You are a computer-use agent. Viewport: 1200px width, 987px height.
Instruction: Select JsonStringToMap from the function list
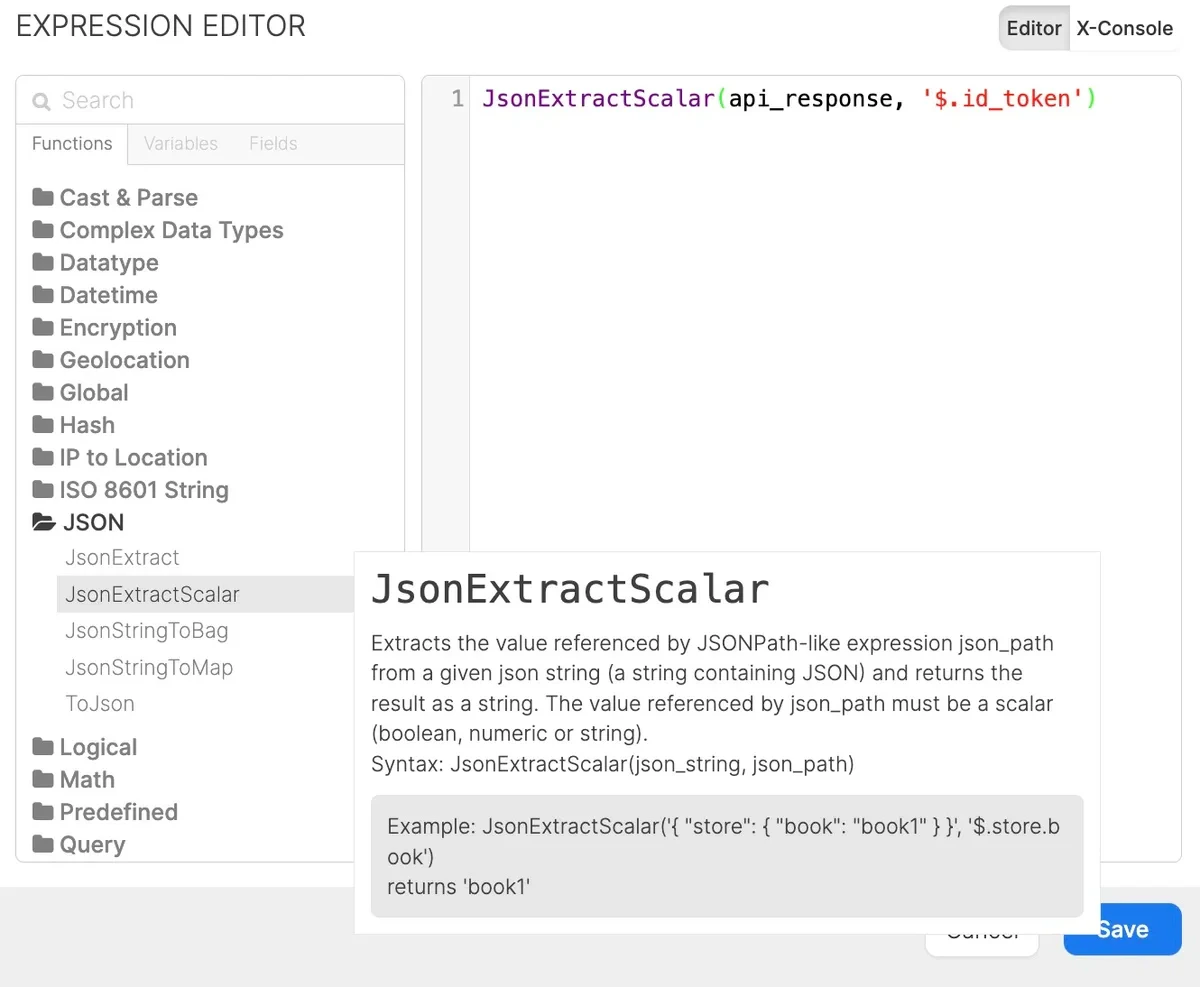click(x=148, y=667)
